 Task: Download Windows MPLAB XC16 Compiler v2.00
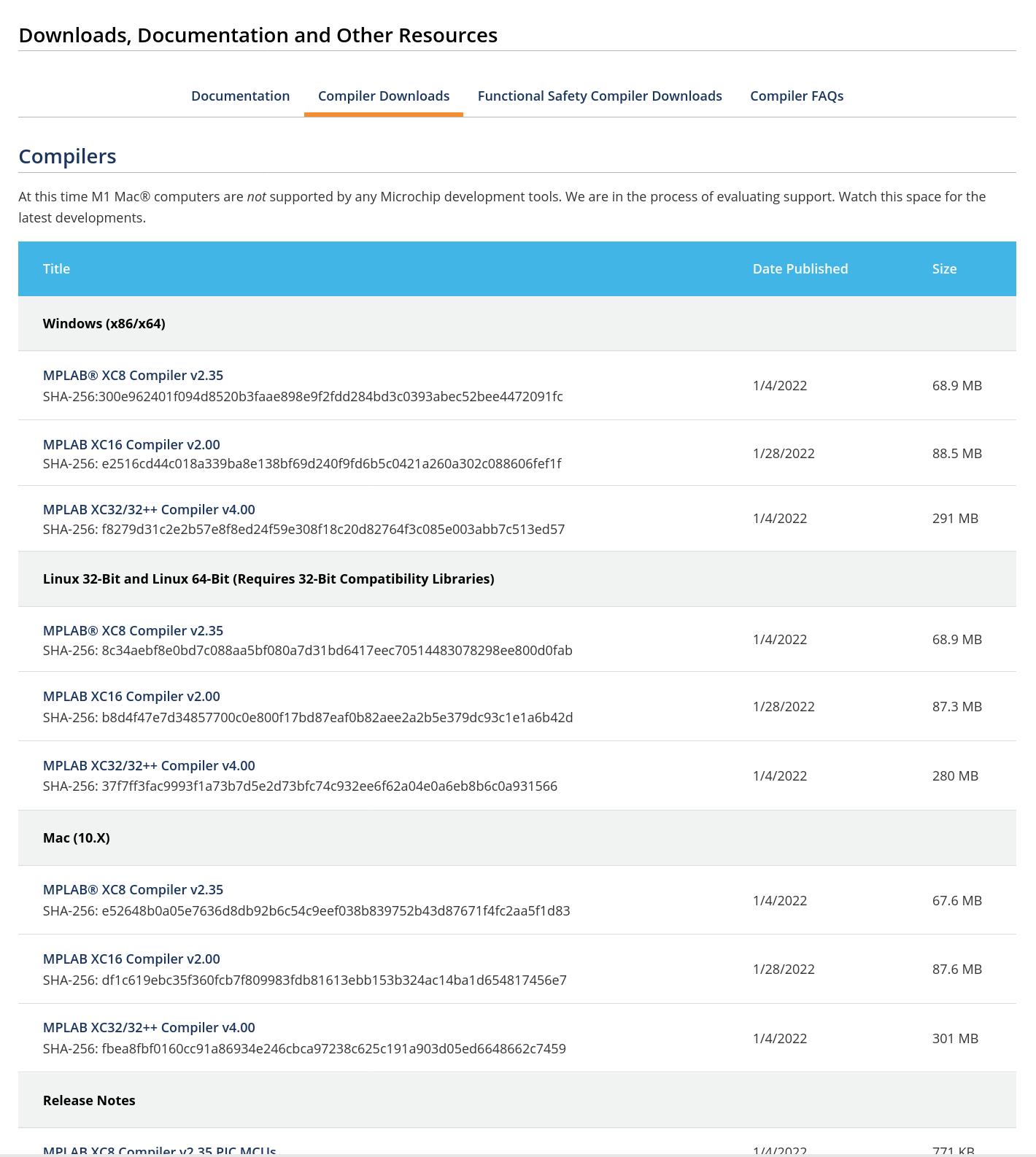point(131,445)
